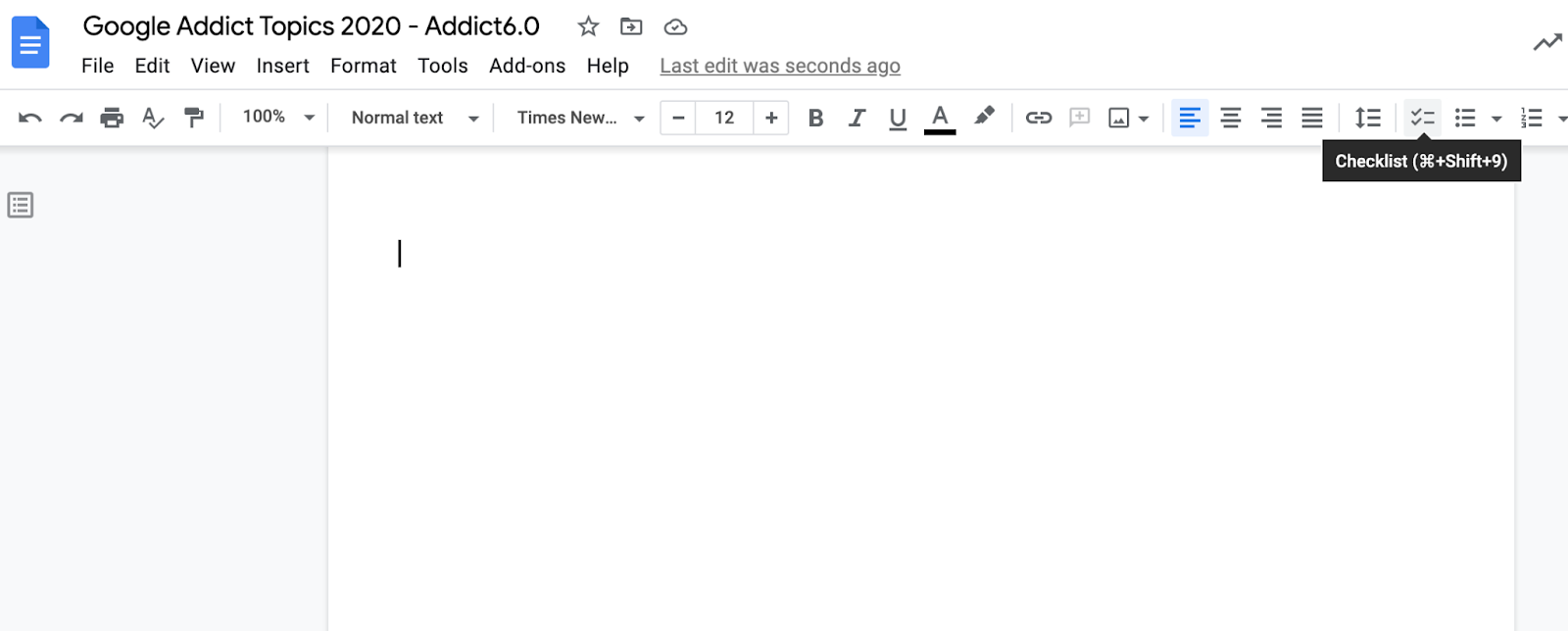Open the Times New font dropdown
Image resolution: width=1568 pixels, height=631 pixels.
click(580, 118)
